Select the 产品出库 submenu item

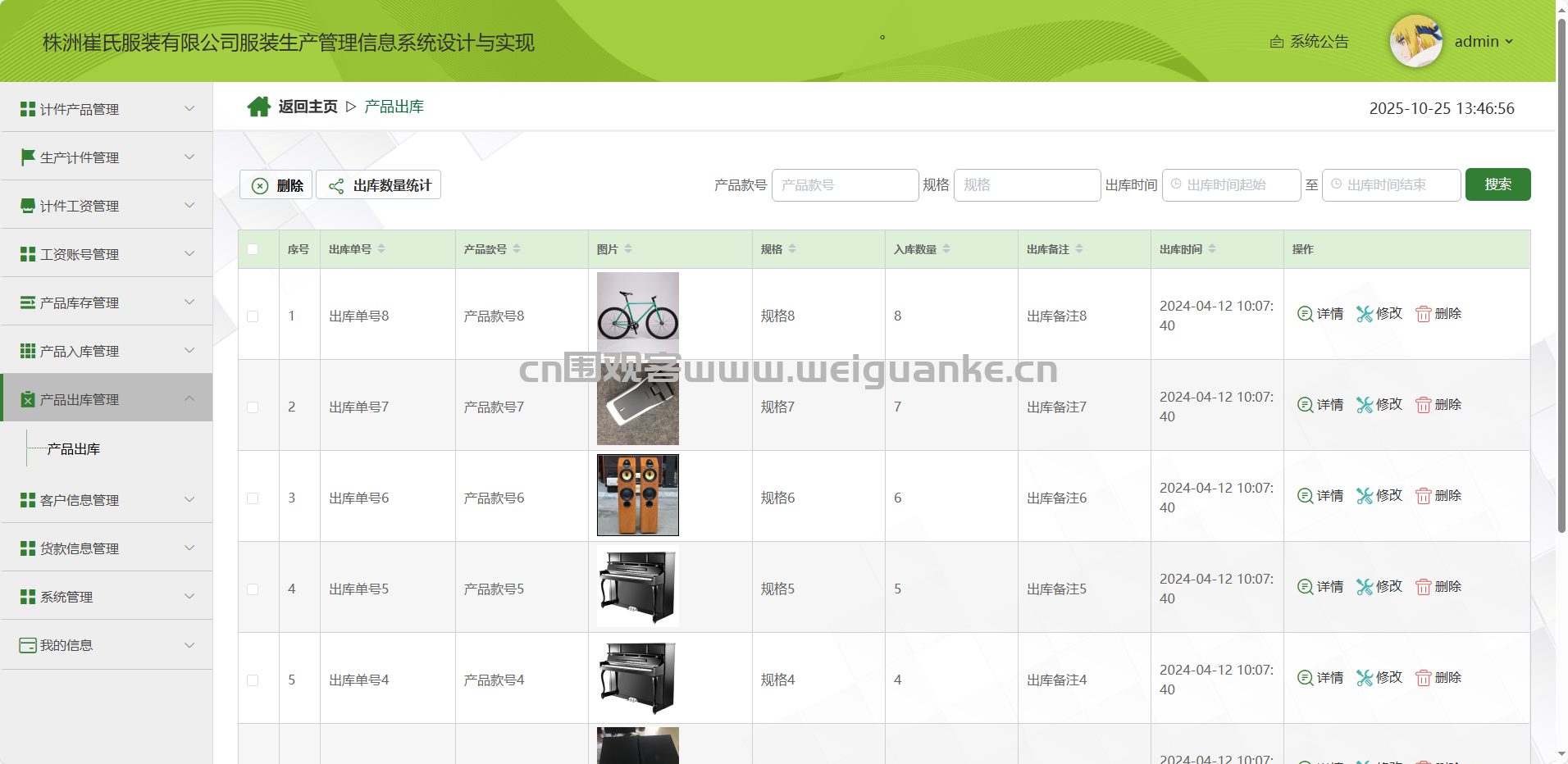point(74,449)
